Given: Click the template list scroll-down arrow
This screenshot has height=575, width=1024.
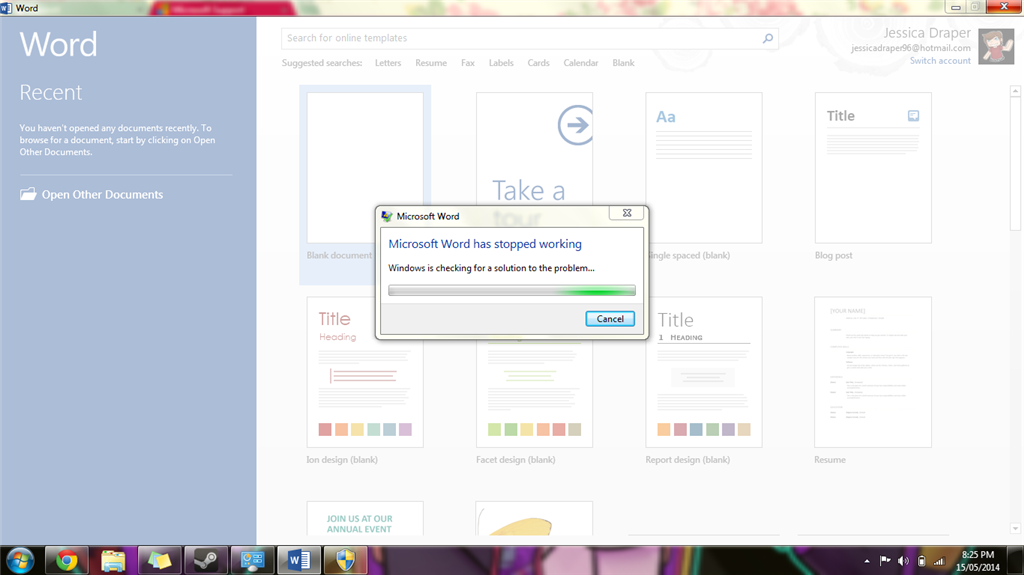Looking at the screenshot, I should (1015, 528).
